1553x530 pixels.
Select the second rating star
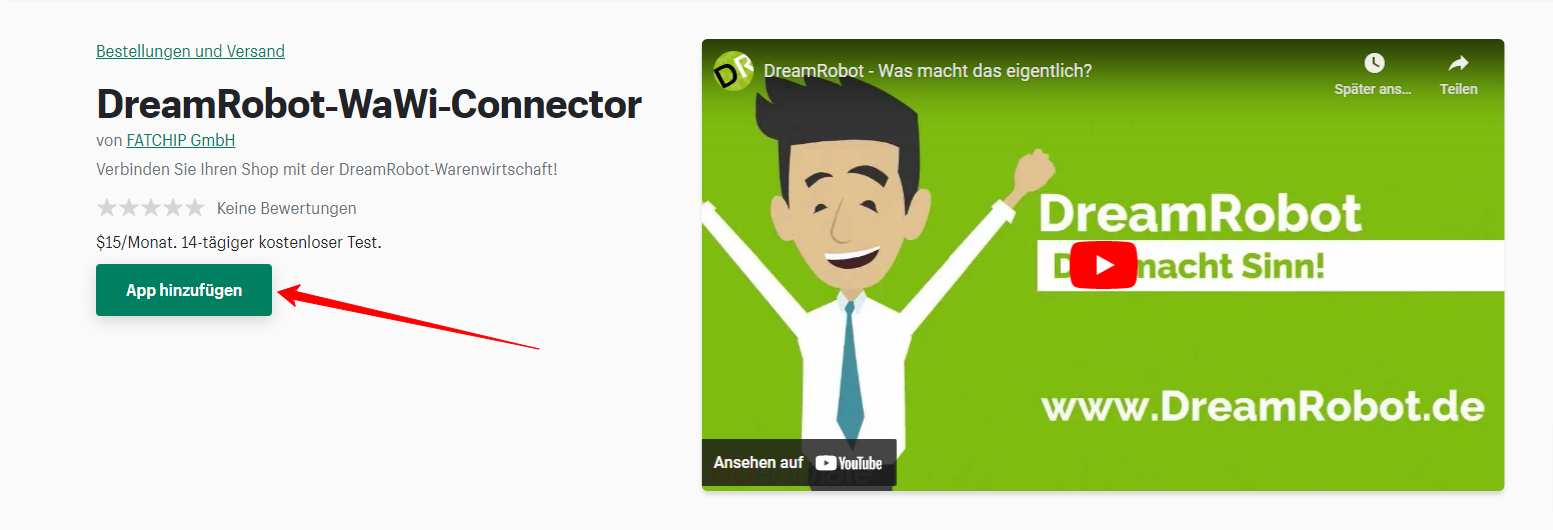(129, 208)
